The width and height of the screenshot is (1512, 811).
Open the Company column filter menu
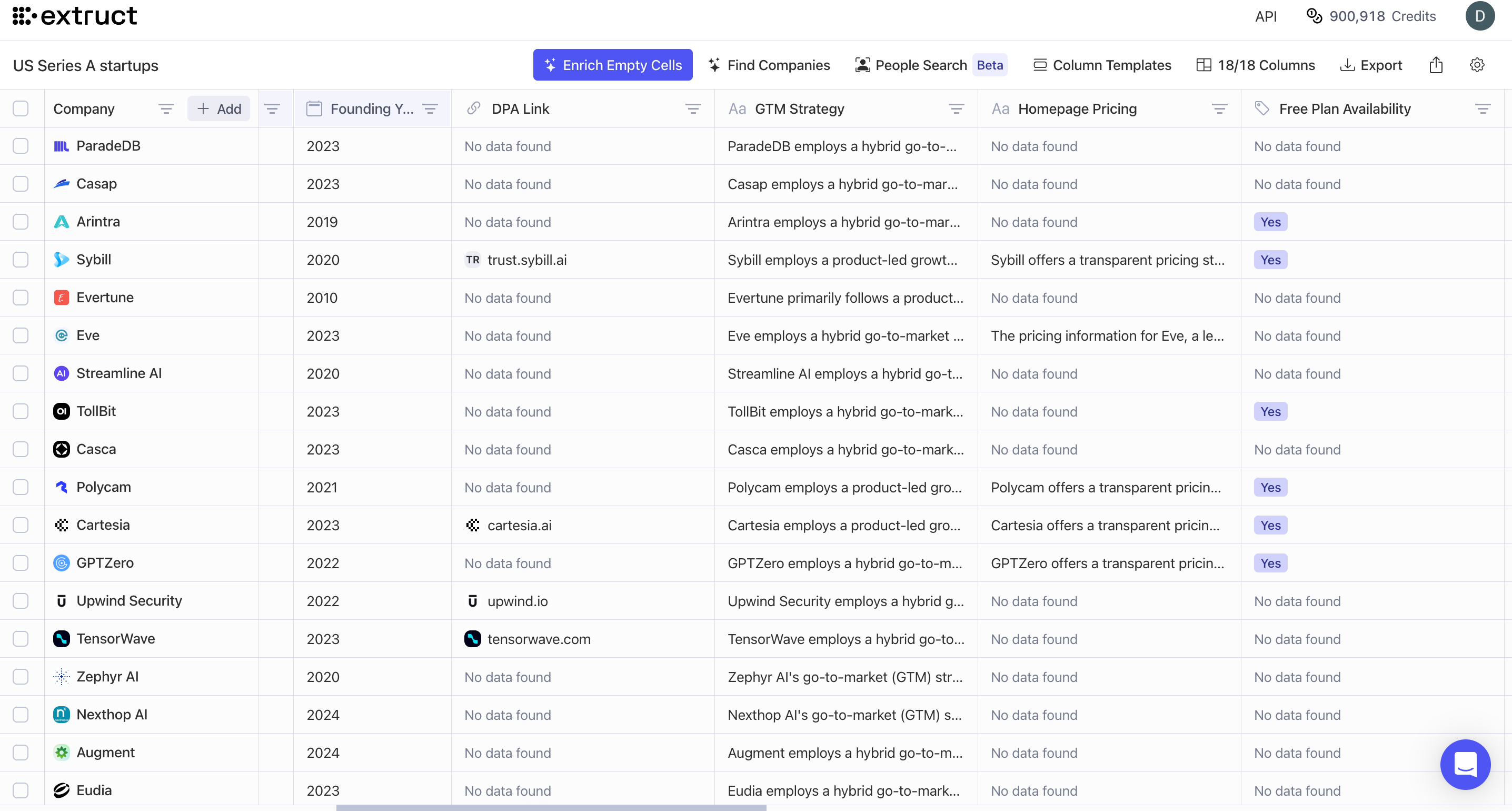[166, 108]
